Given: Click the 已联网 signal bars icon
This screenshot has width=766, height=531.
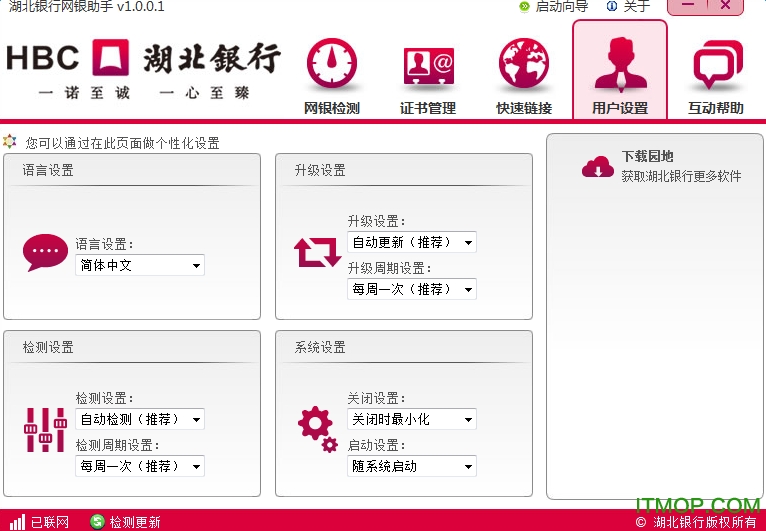Looking at the screenshot, I should tap(18, 521).
